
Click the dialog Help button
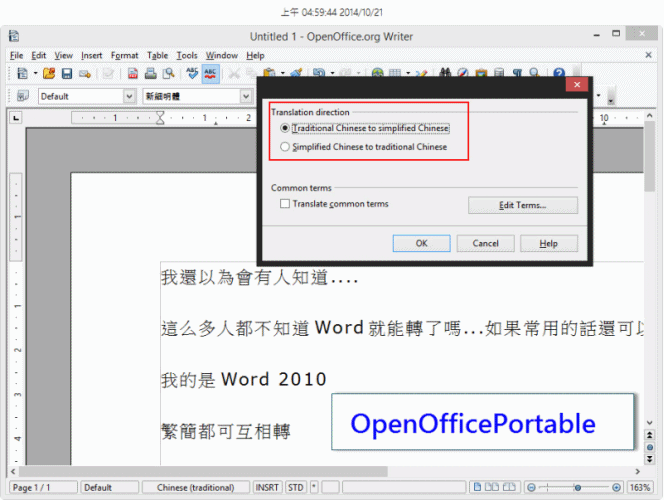(548, 243)
